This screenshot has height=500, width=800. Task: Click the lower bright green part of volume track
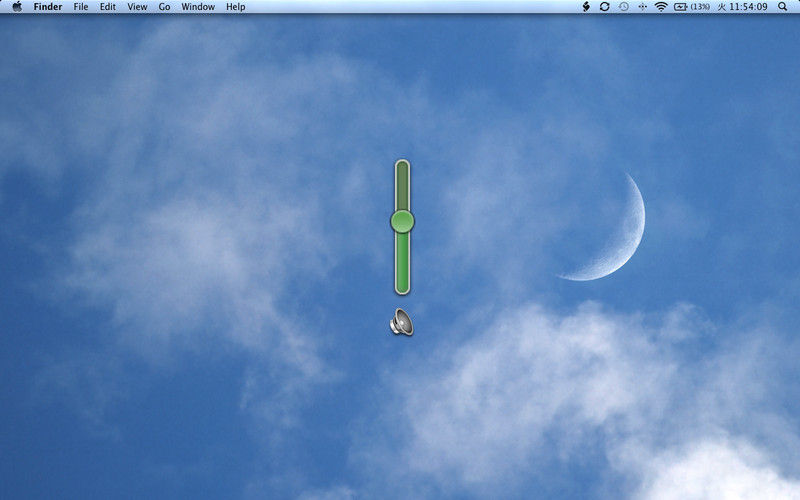(x=403, y=263)
